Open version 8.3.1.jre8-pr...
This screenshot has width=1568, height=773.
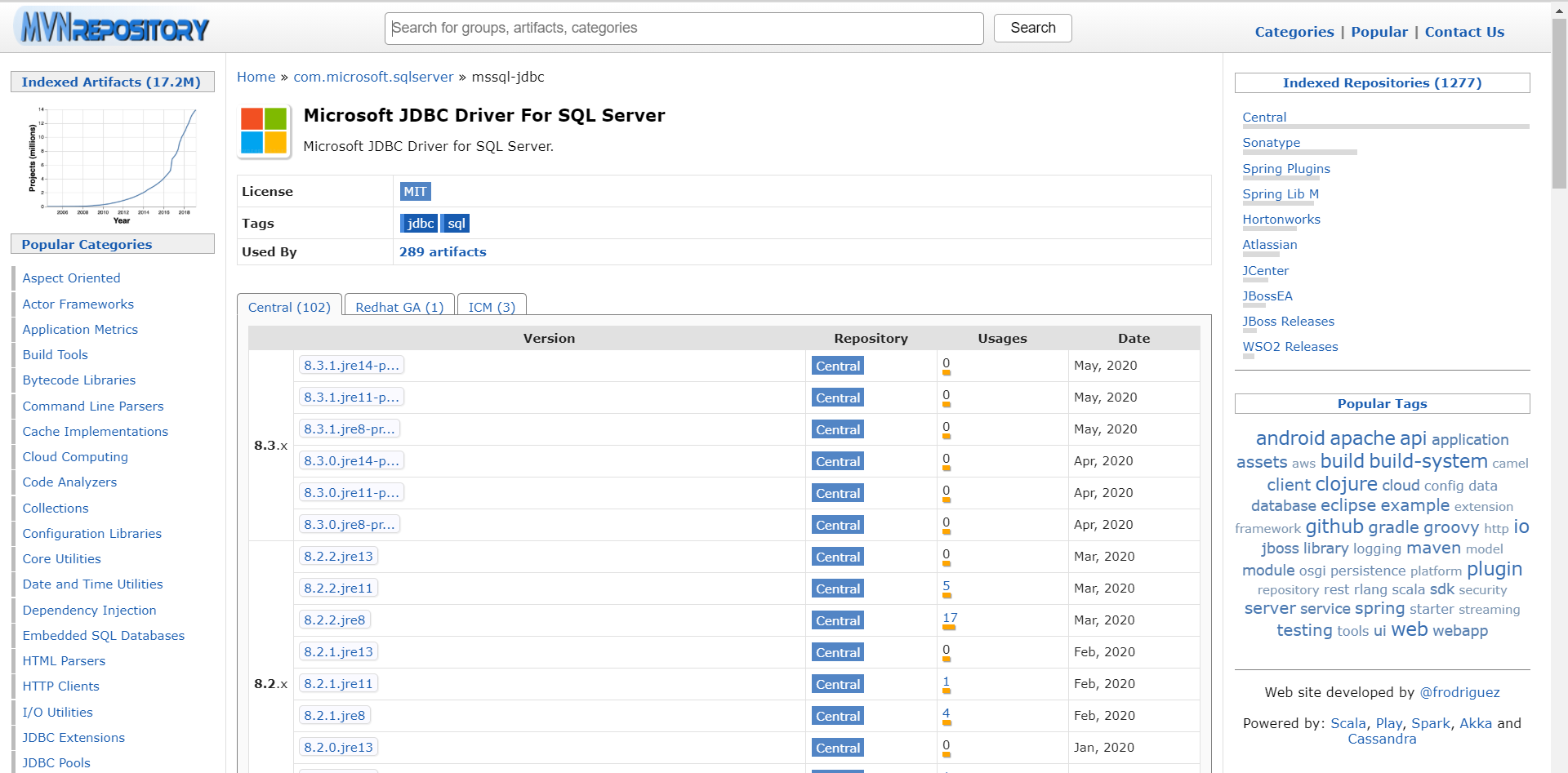(349, 429)
